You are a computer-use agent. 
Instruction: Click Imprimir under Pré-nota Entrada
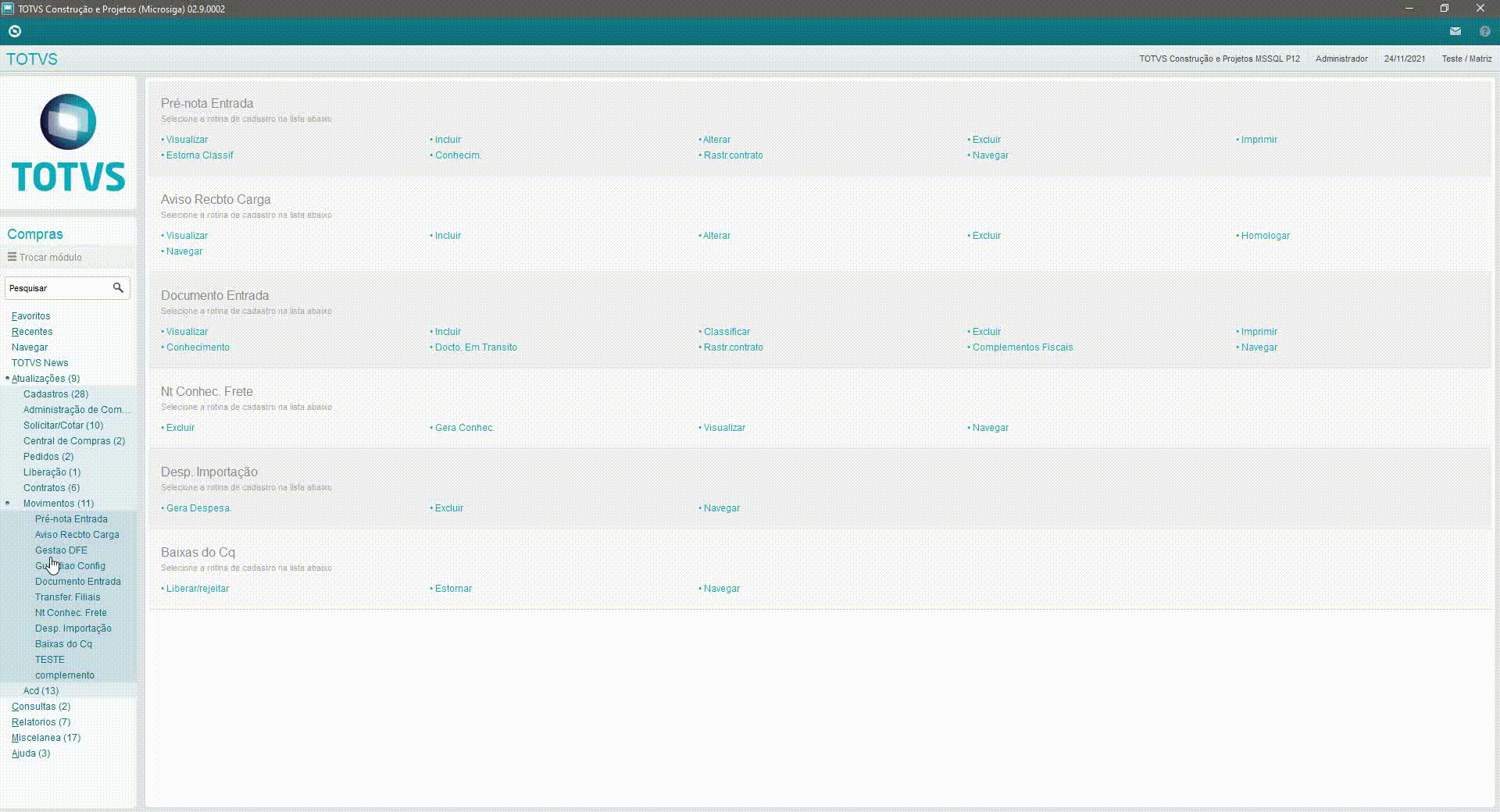(x=1259, y=140)
